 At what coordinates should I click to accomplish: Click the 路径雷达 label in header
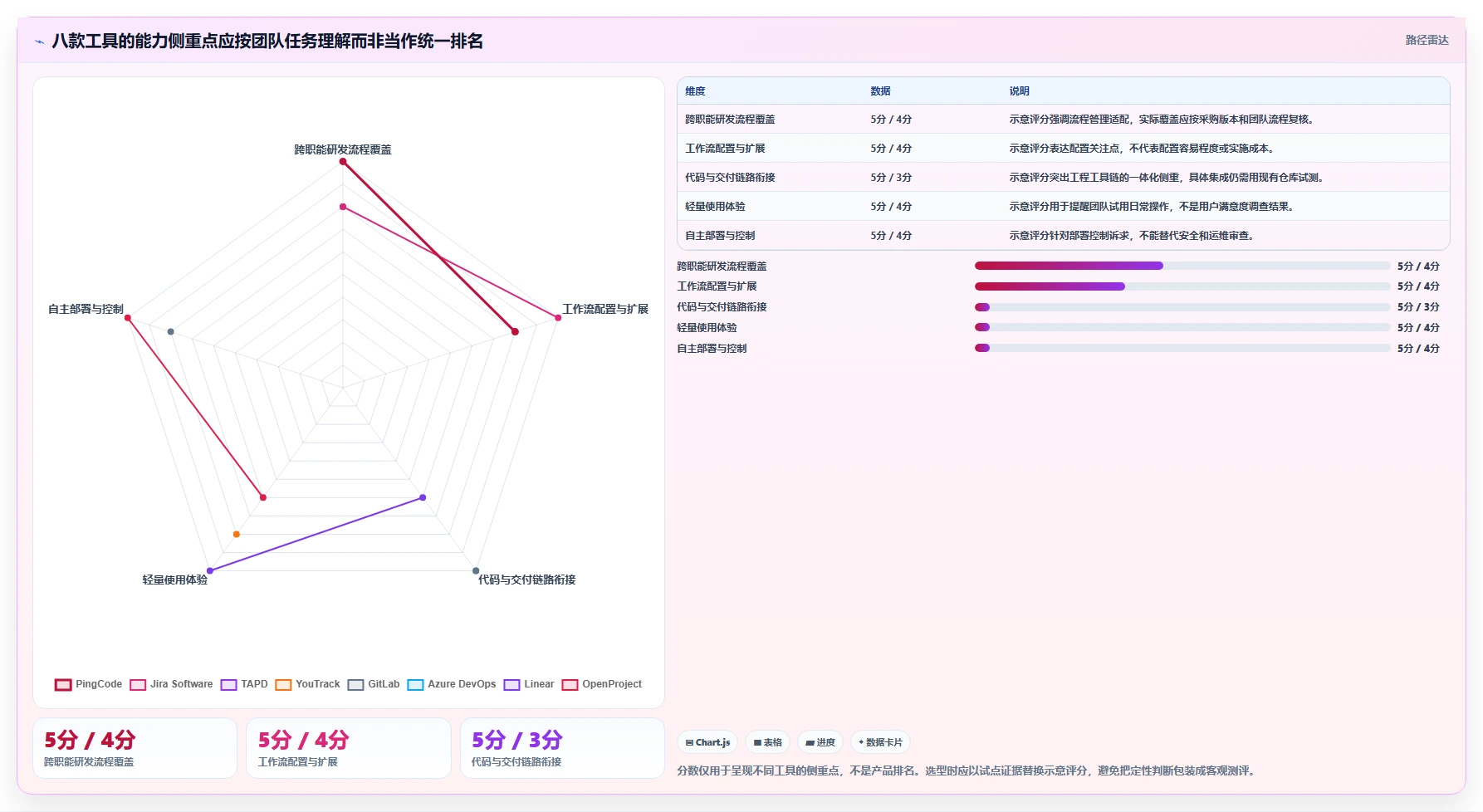click(x=1427, y=40)
